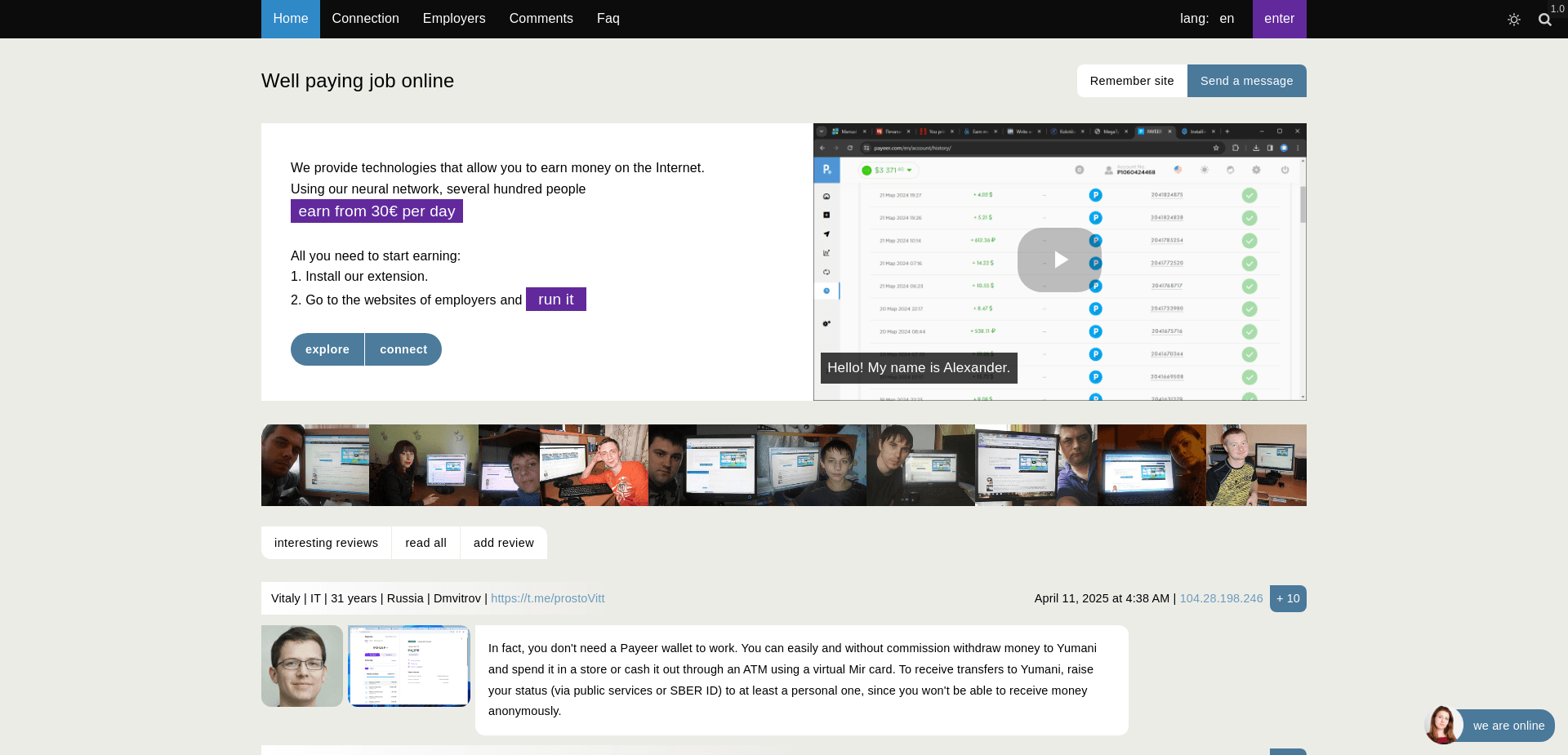This screenshot has width=1568, height=755.
Task: Open Vitaly's review screenshot thumbnail
Action: [409, 666]
